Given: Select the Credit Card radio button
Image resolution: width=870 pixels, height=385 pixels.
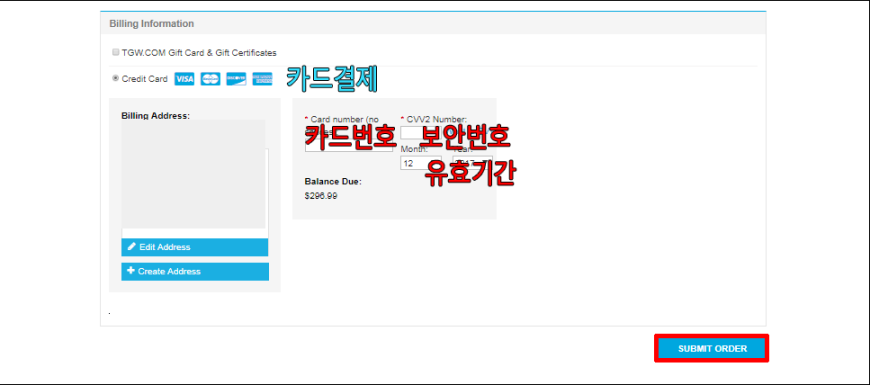Looking at the screenshot, I should tap(115, 79).
